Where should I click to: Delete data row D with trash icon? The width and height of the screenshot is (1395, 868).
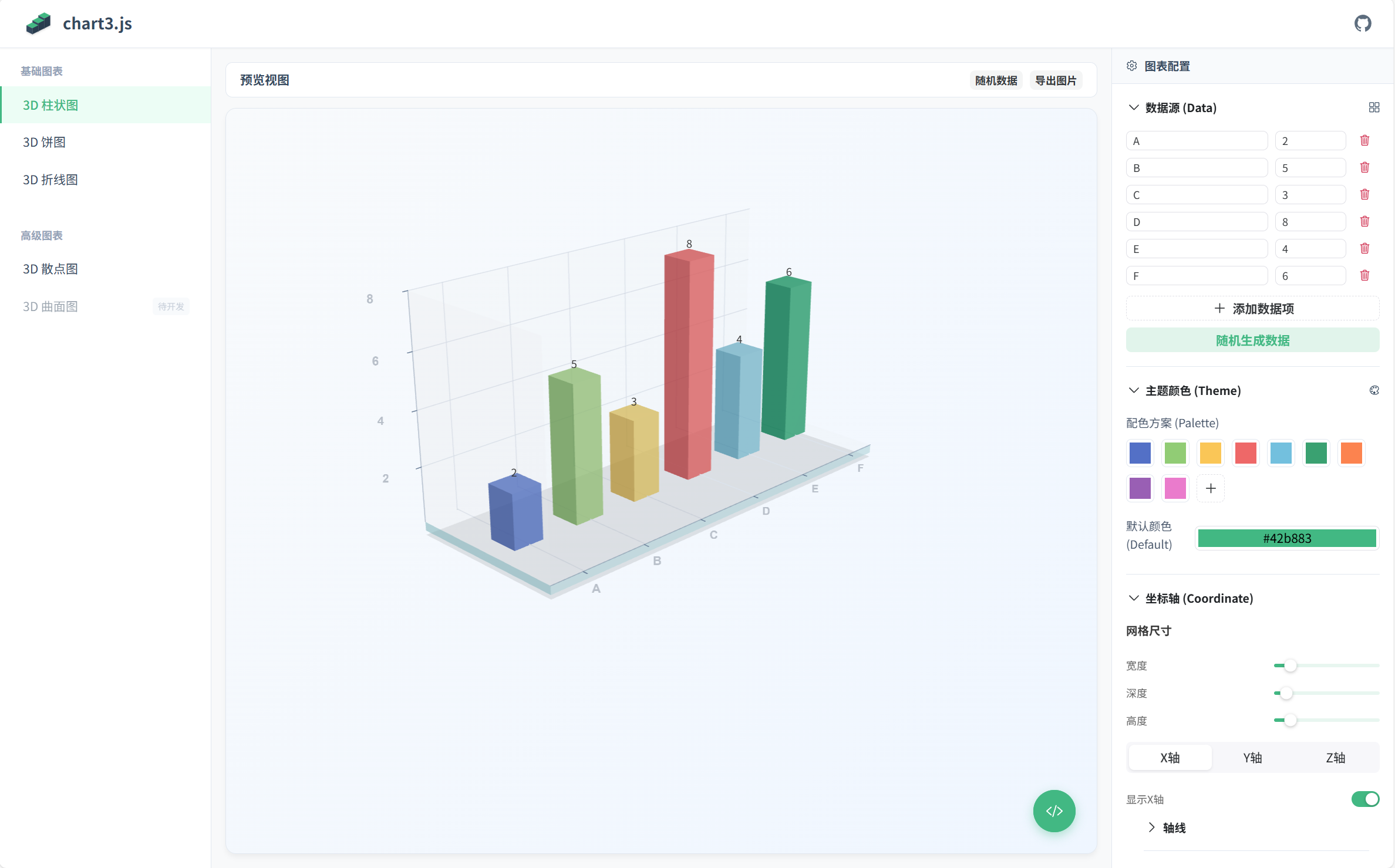[x=1364, y=221]
